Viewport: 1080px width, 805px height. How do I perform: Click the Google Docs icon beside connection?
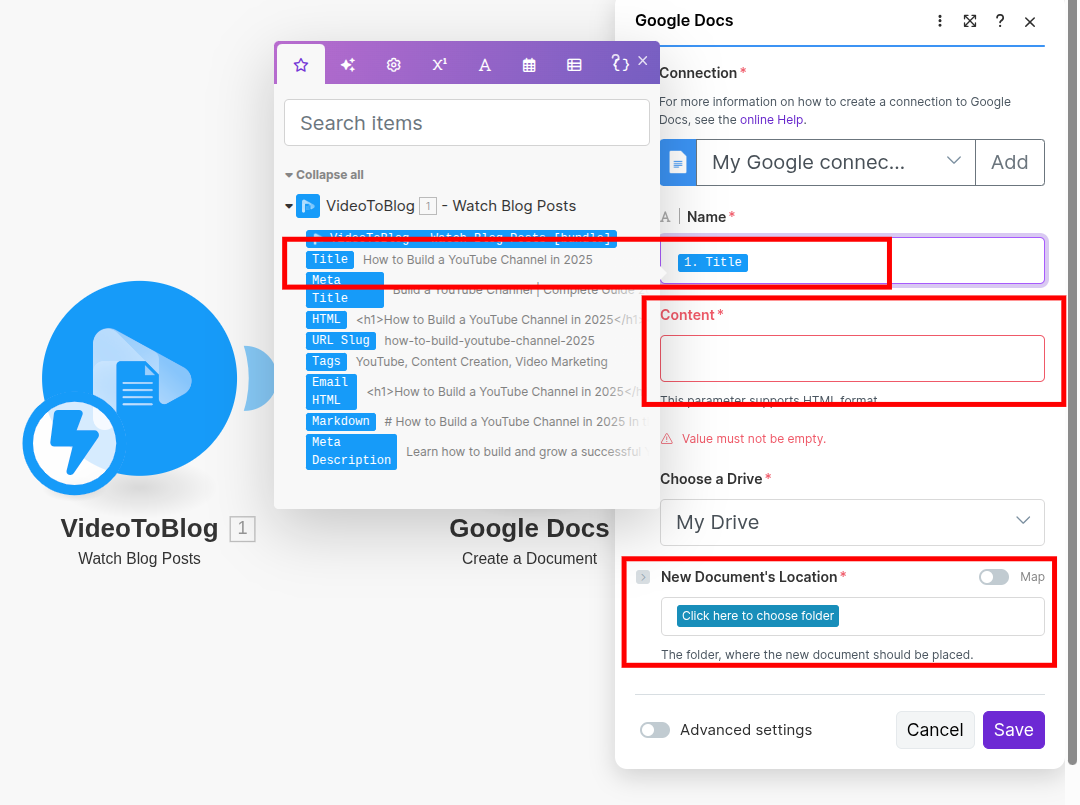678,163
